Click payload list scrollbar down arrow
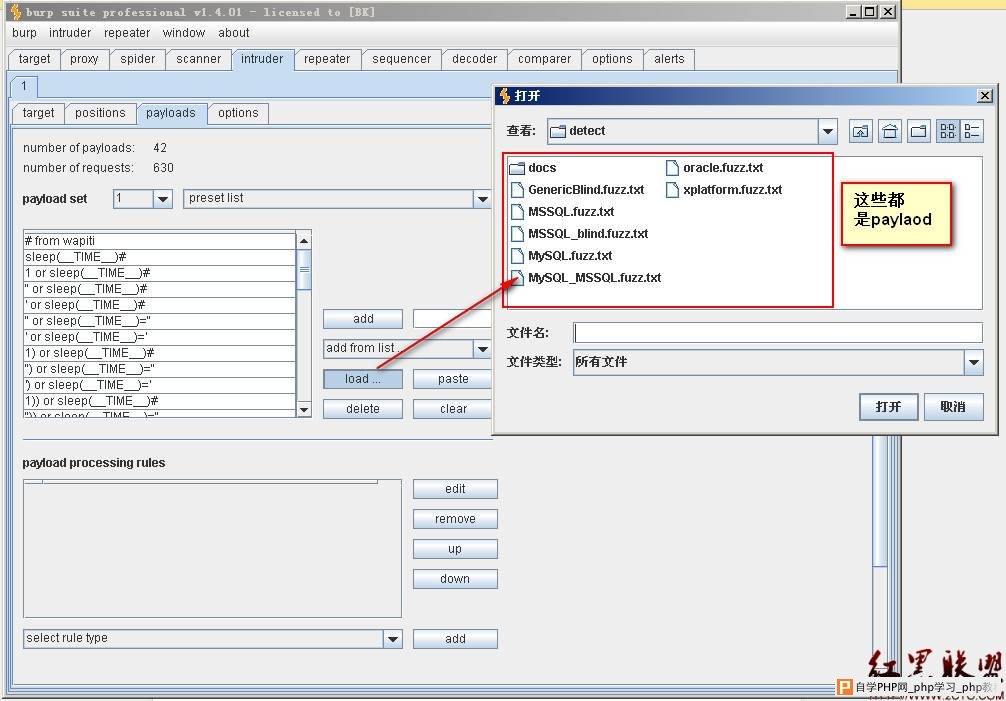This screenshot has width=1006, height=701. pyautogui.click(x=304, y=409)
